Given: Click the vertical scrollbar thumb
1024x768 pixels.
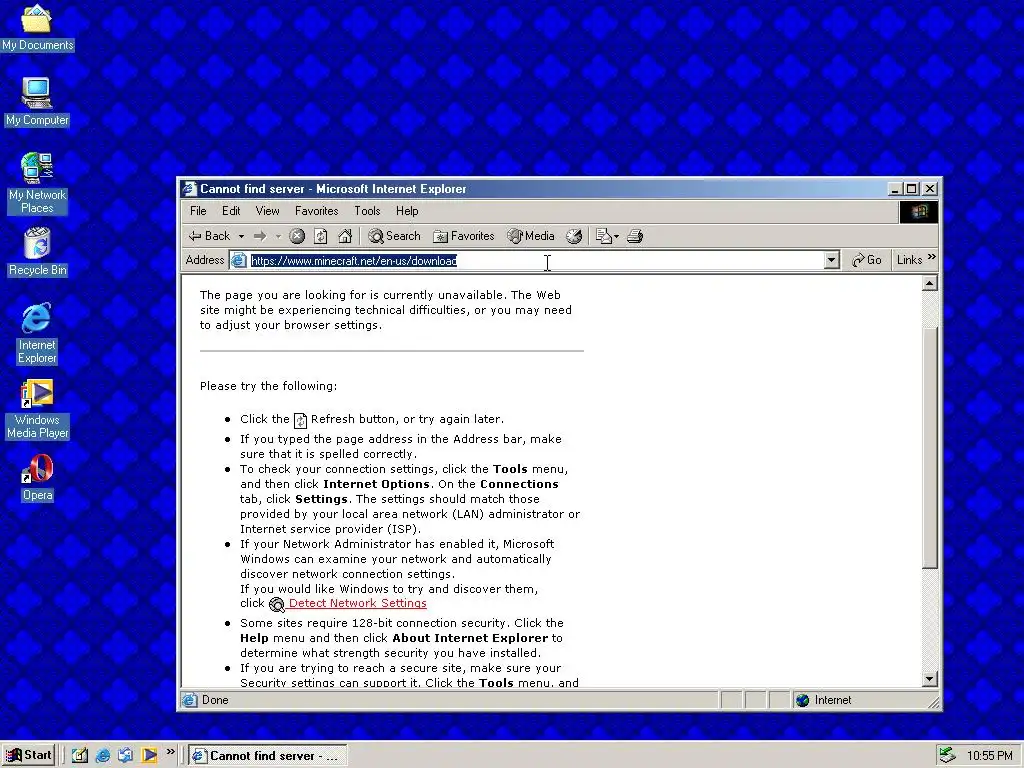Looking at the screenshot, I should click(x=930, y=447).
